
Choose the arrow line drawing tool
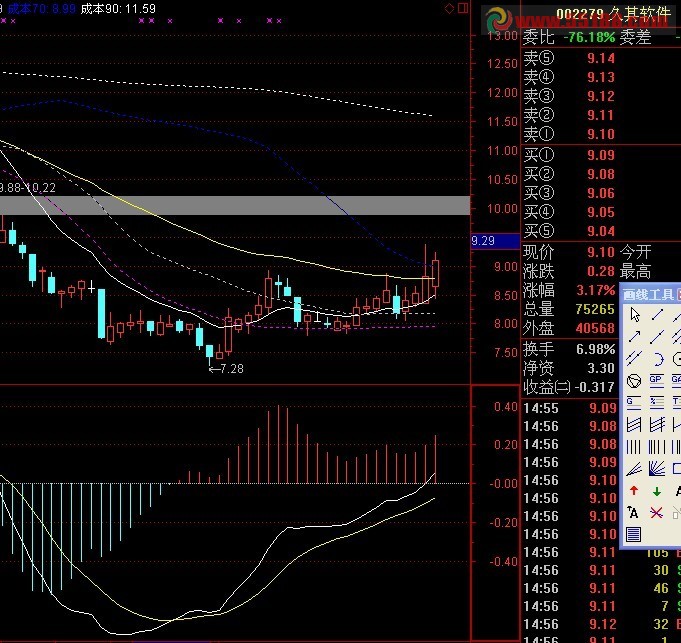click(635, 336)
